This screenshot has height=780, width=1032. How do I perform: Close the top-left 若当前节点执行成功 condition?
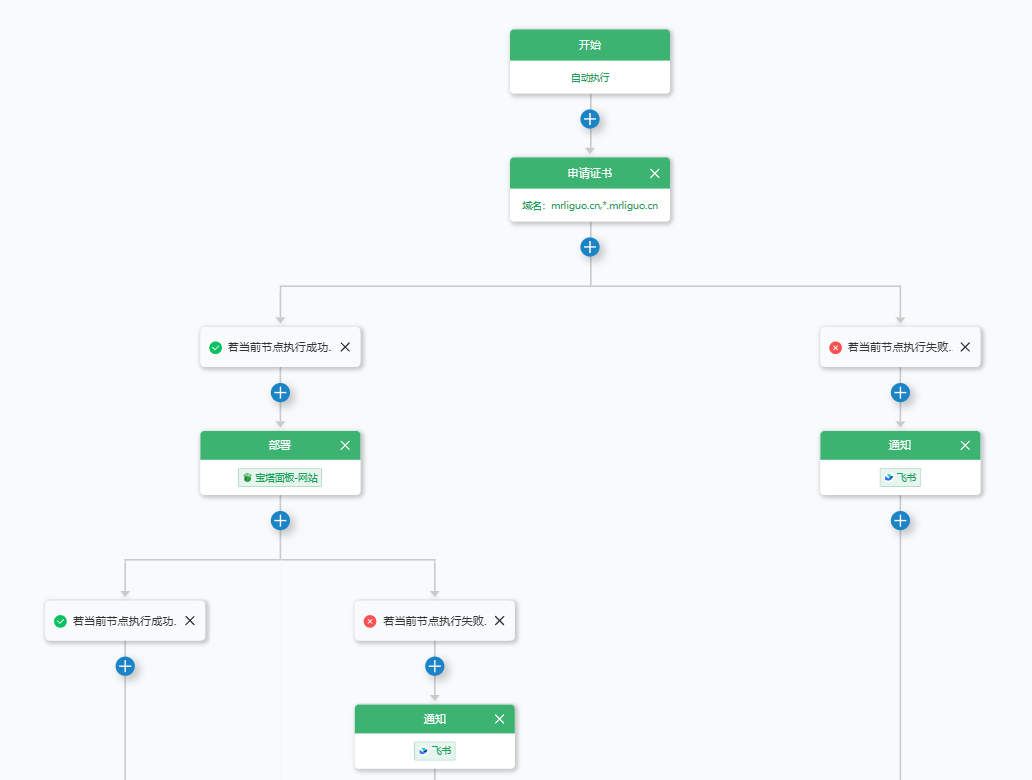tap(345, 347)
